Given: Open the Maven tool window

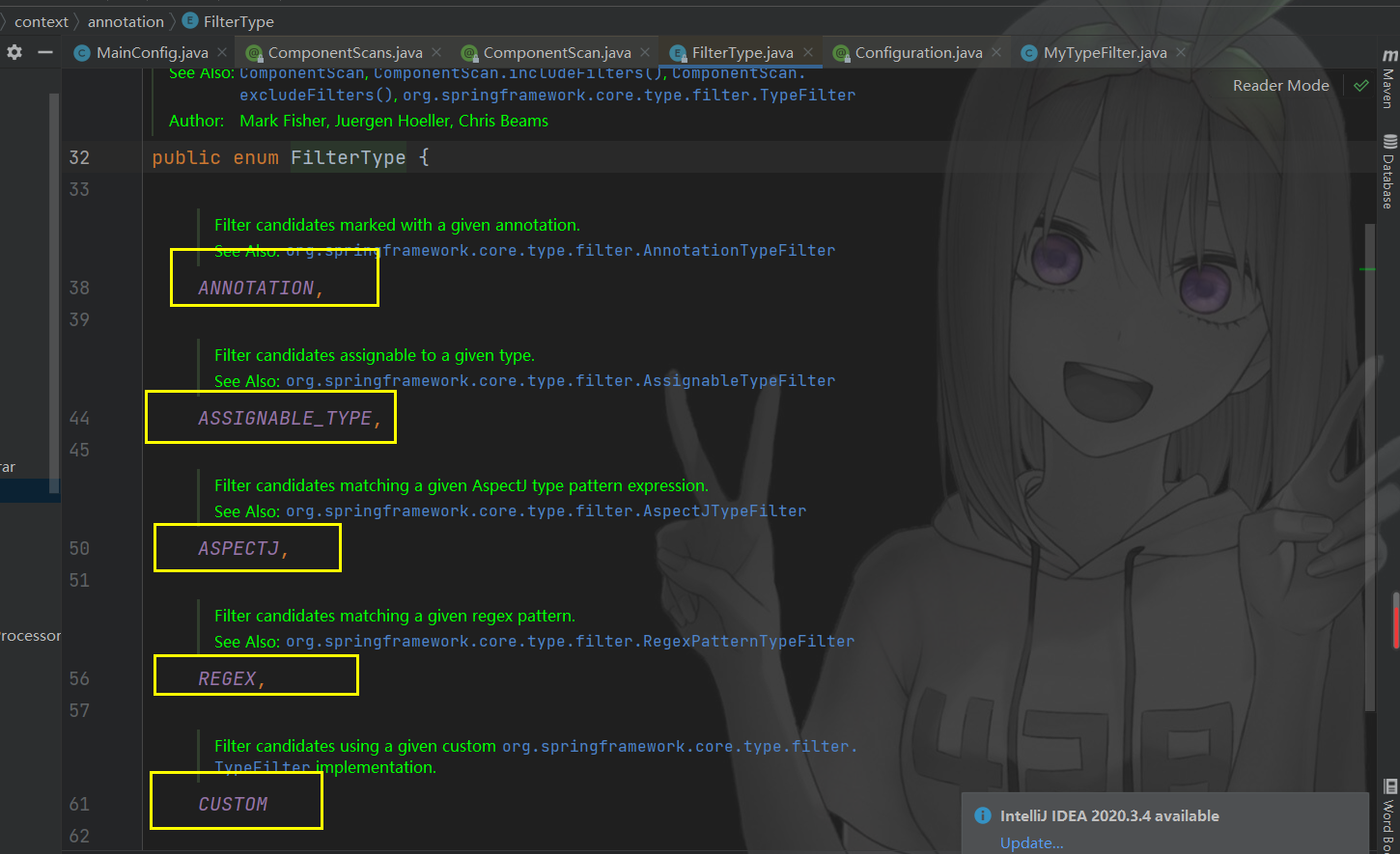Looking at the screenshot, I should (1388, 79).
